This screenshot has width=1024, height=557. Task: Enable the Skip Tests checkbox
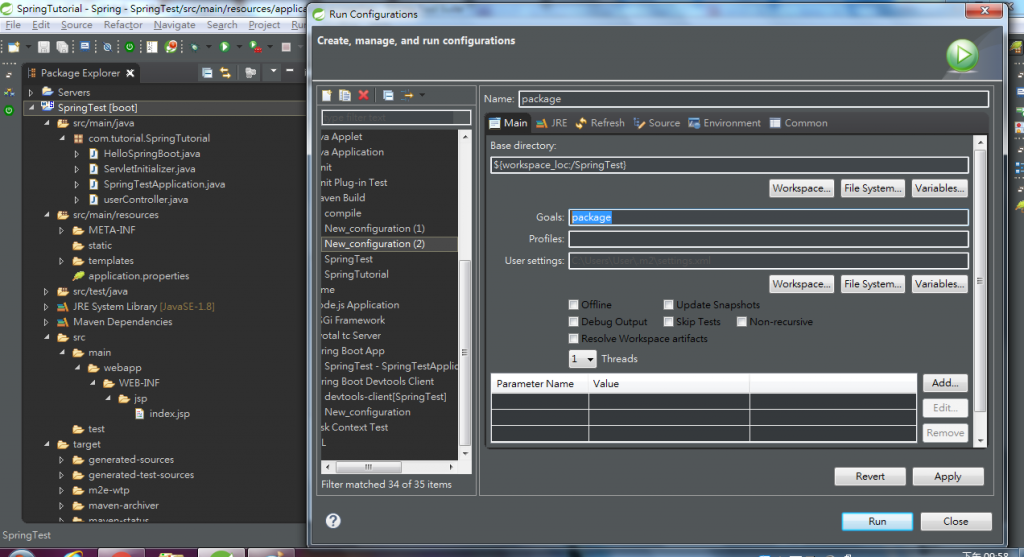click(668, 321)
